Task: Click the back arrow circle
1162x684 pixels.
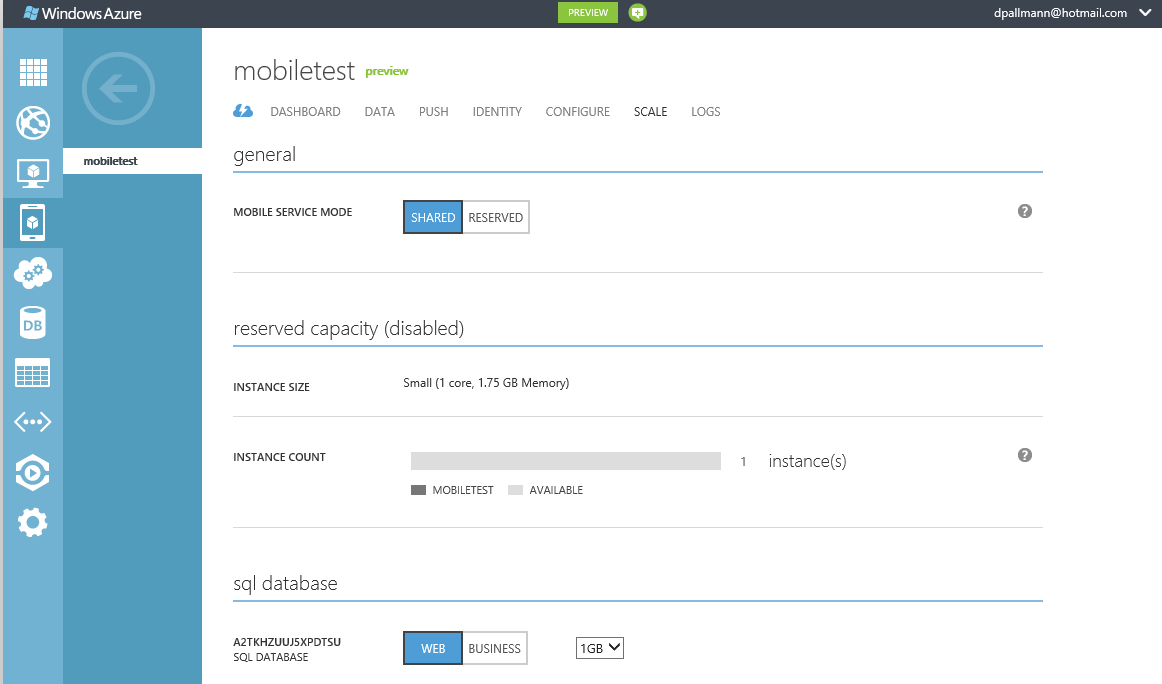Action: pyautogui.click(x=119, y=89)
